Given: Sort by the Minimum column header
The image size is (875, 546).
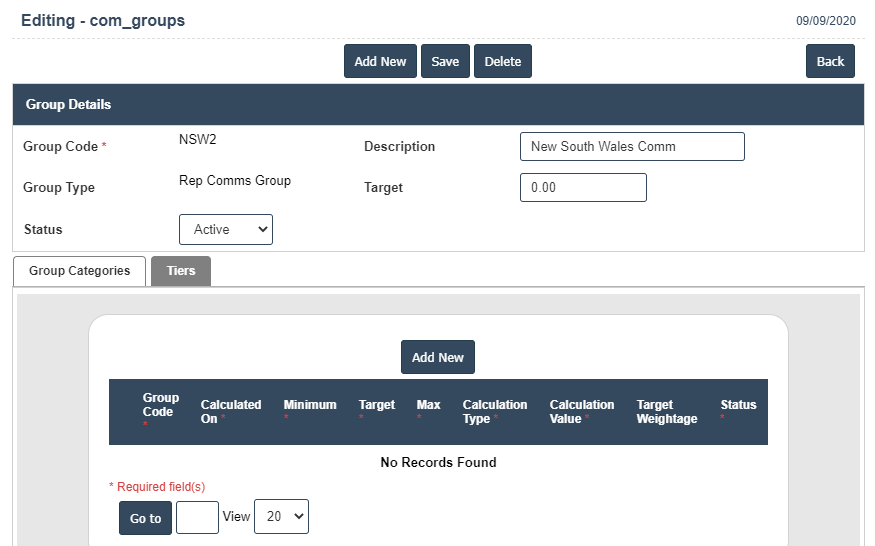Looking at the screenshot, I should point(310,405).
